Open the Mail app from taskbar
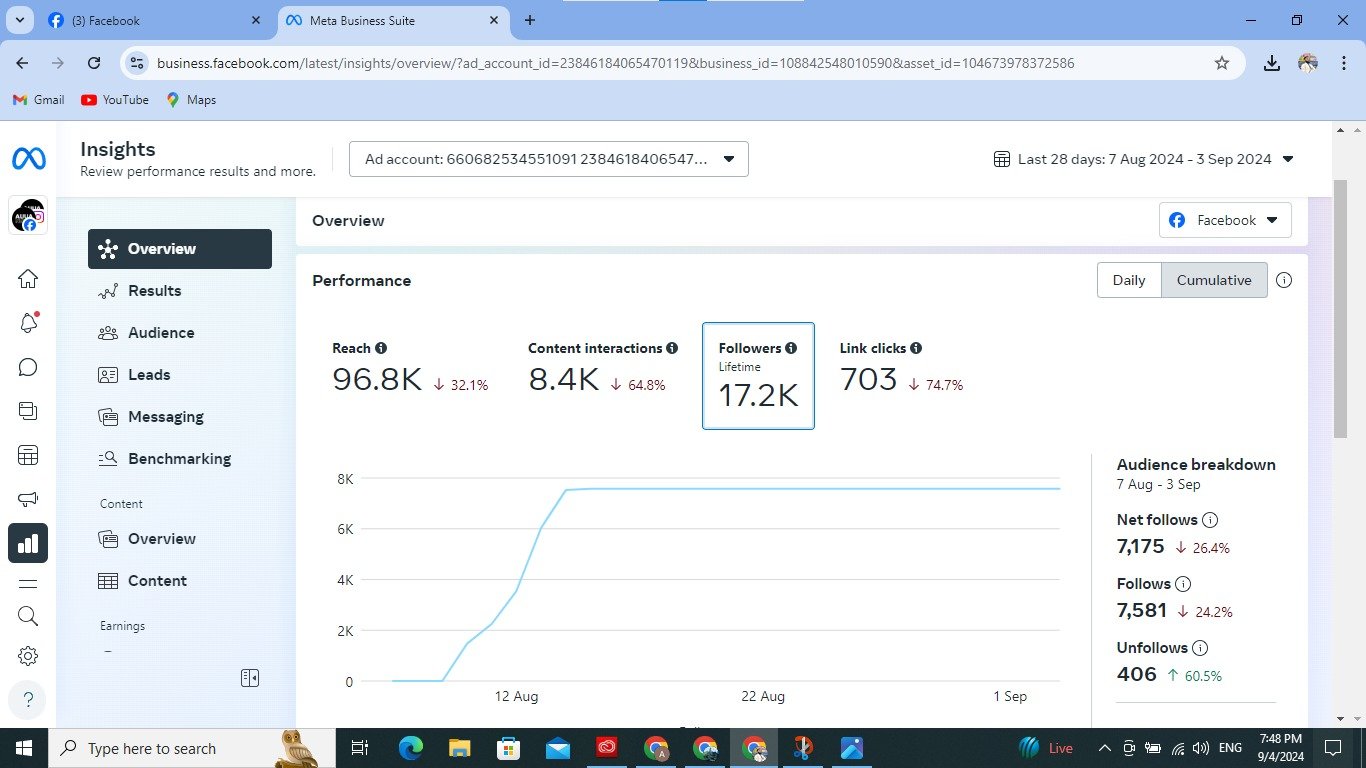 coord(557,748)
